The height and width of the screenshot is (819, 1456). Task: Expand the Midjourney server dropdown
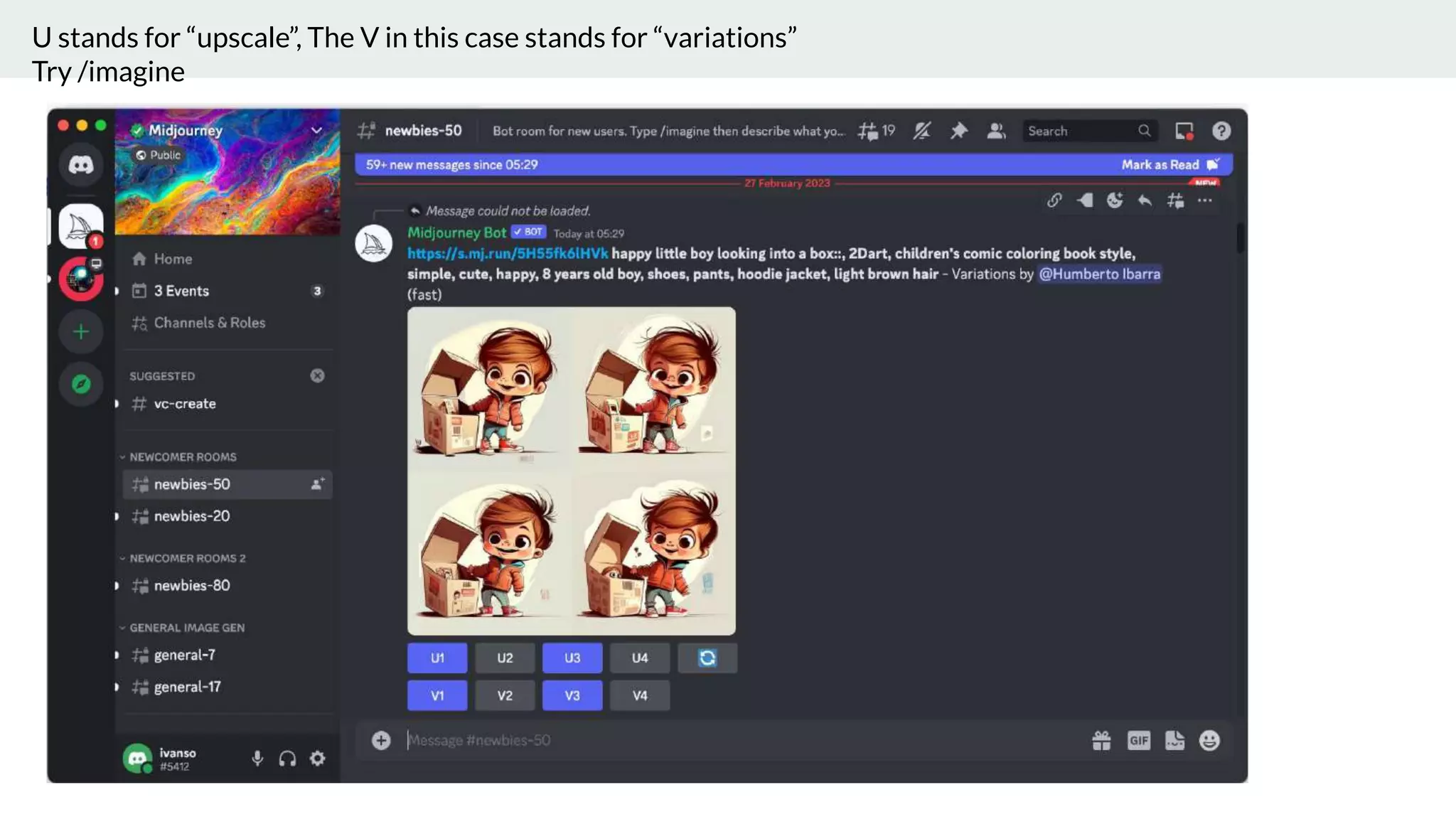coord(317,130)
